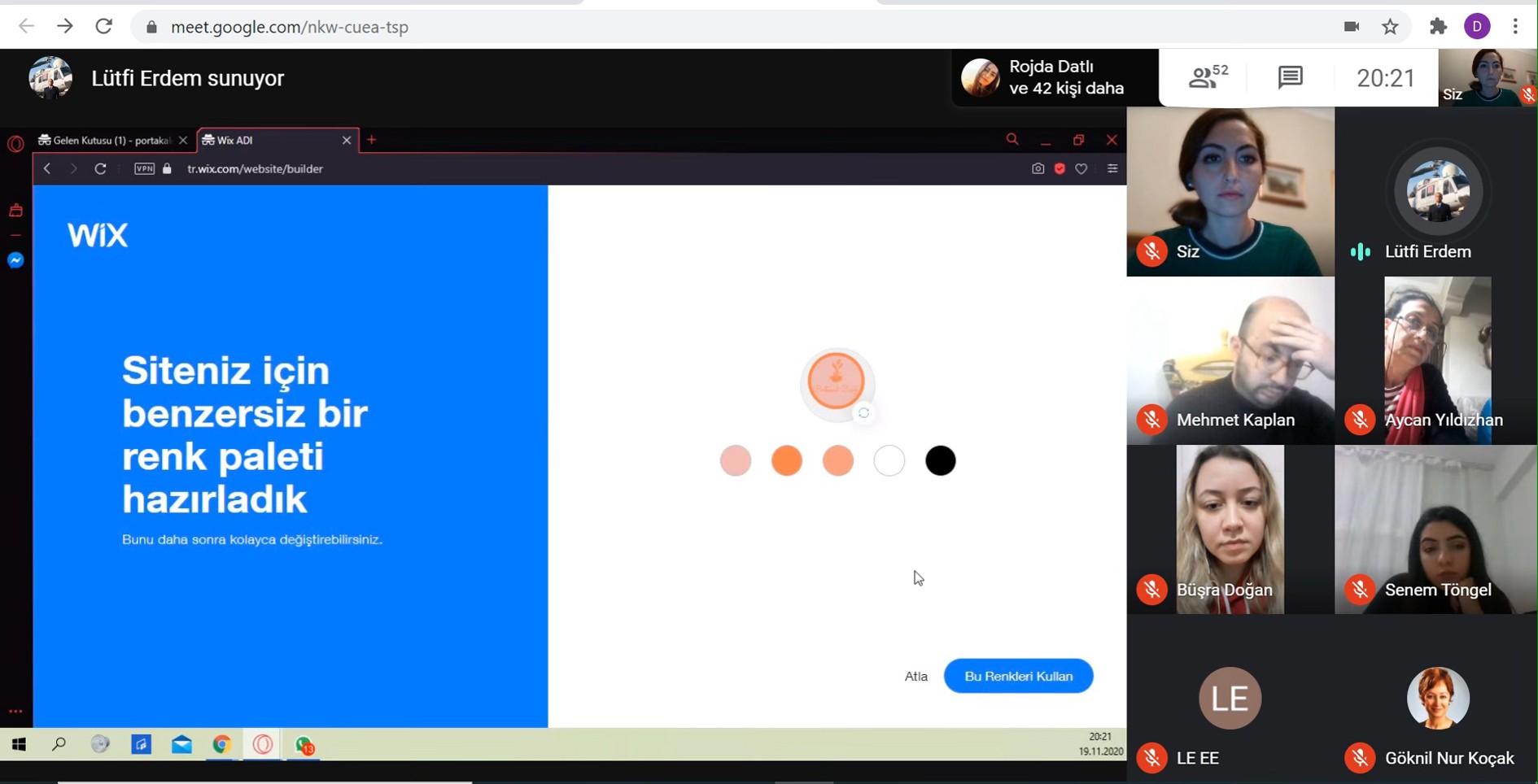The image size is (1538, 784).
Task: Select the bright orange color swatch
Action: (x=787, y=460)
